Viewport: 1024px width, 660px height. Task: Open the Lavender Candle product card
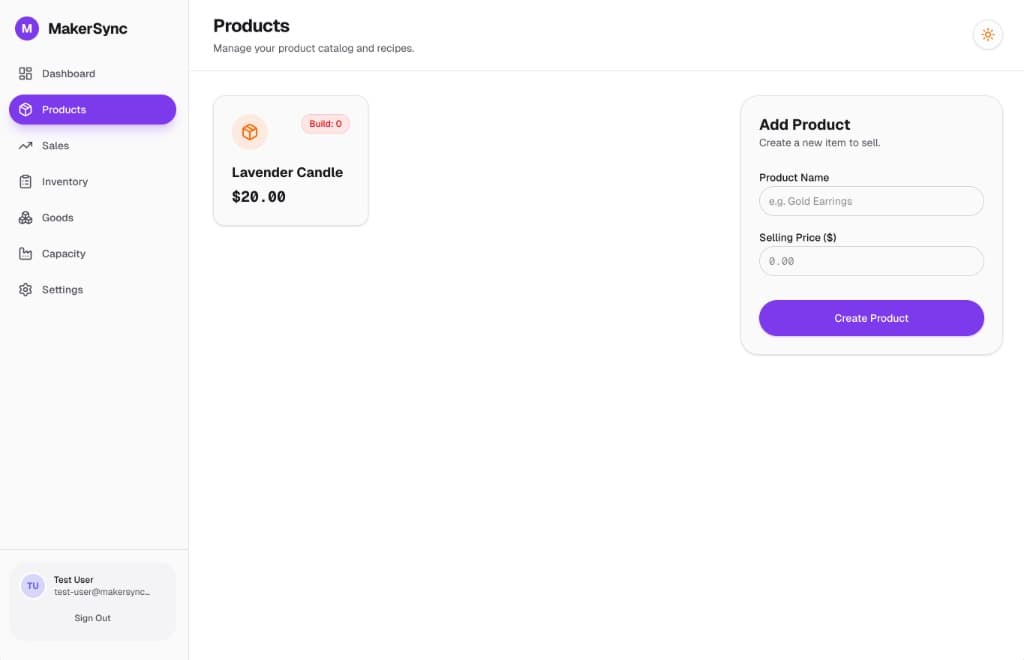[290, 160]
